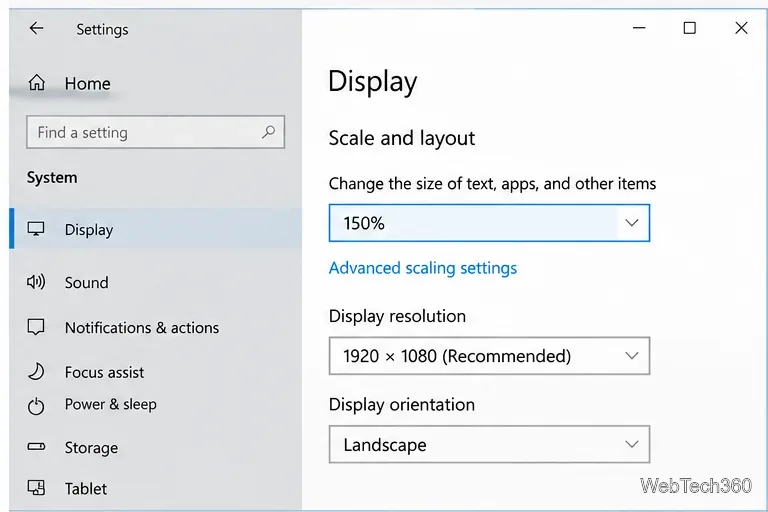Click the orientation dropdown chevron arrow
The image size is (768, 512).
(632, 444)
